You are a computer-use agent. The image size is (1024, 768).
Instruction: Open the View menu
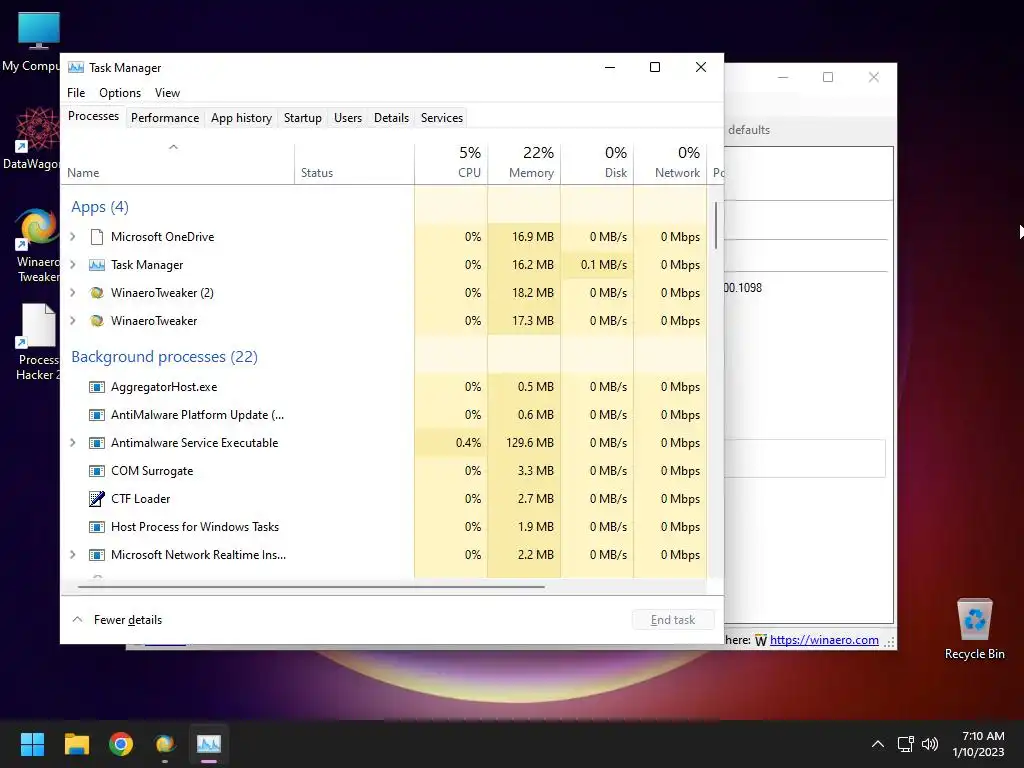click(x=167, y=93)
